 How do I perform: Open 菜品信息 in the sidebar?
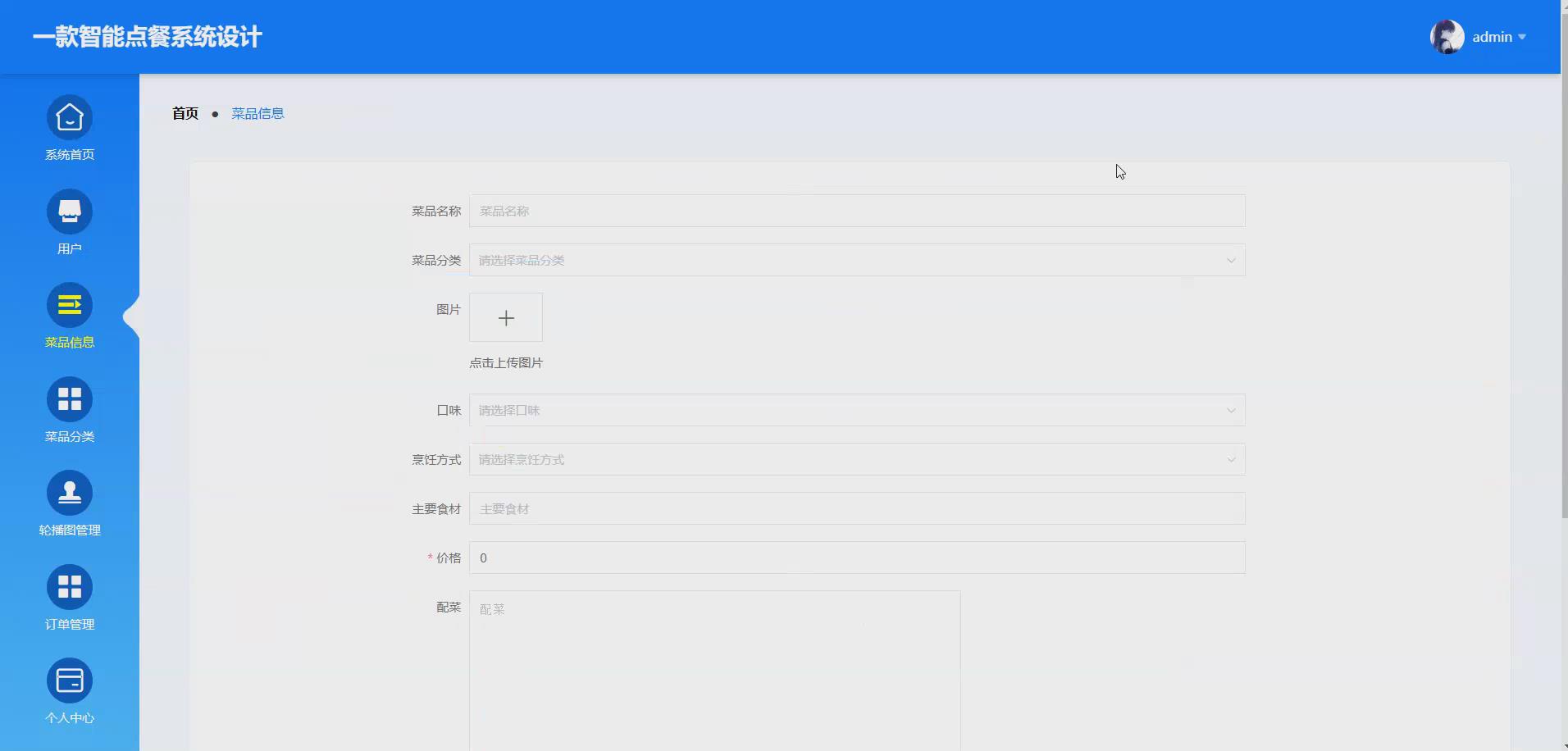click(70, 316)
